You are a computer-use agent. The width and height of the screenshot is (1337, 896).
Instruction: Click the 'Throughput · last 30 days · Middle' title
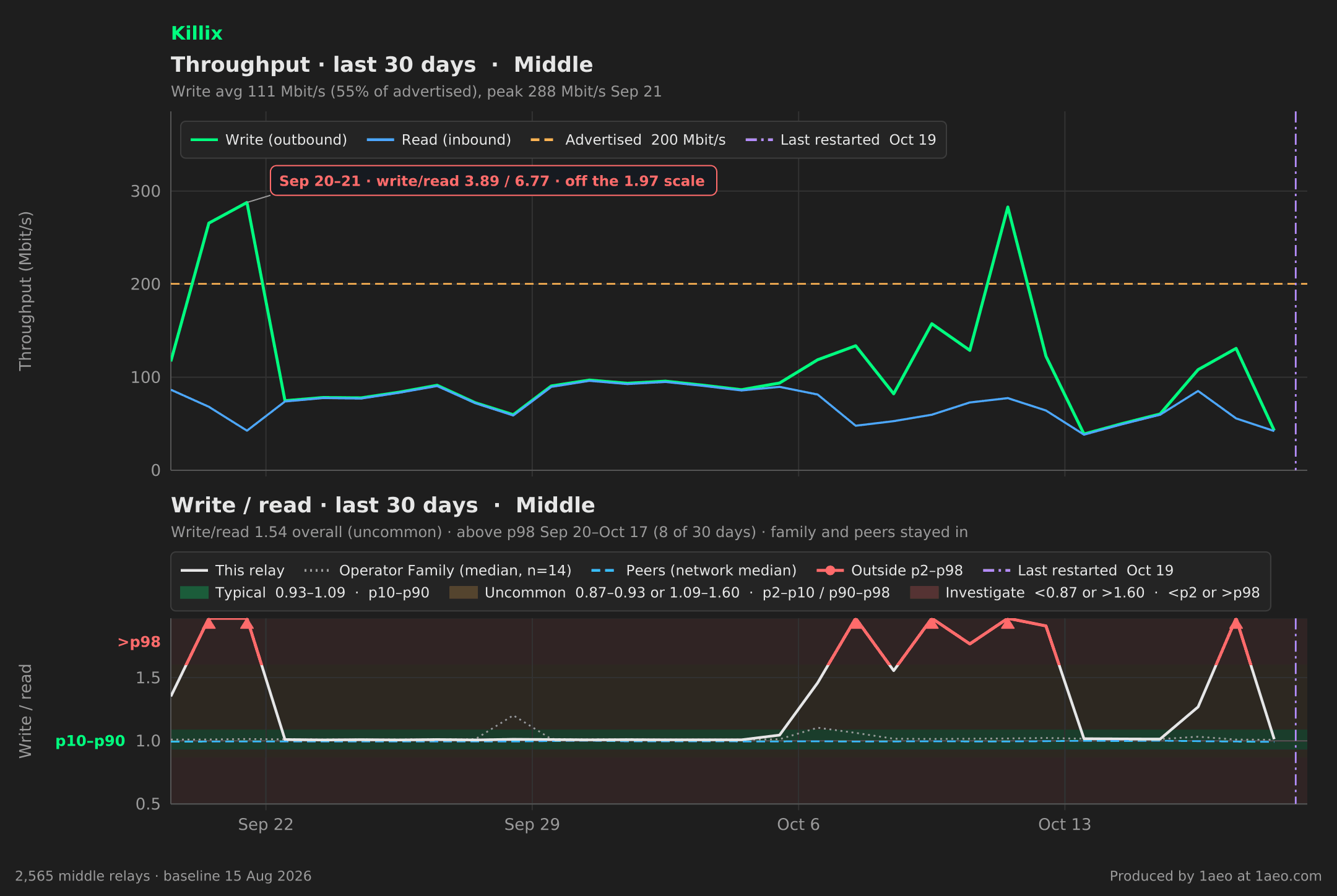(382, 65)
